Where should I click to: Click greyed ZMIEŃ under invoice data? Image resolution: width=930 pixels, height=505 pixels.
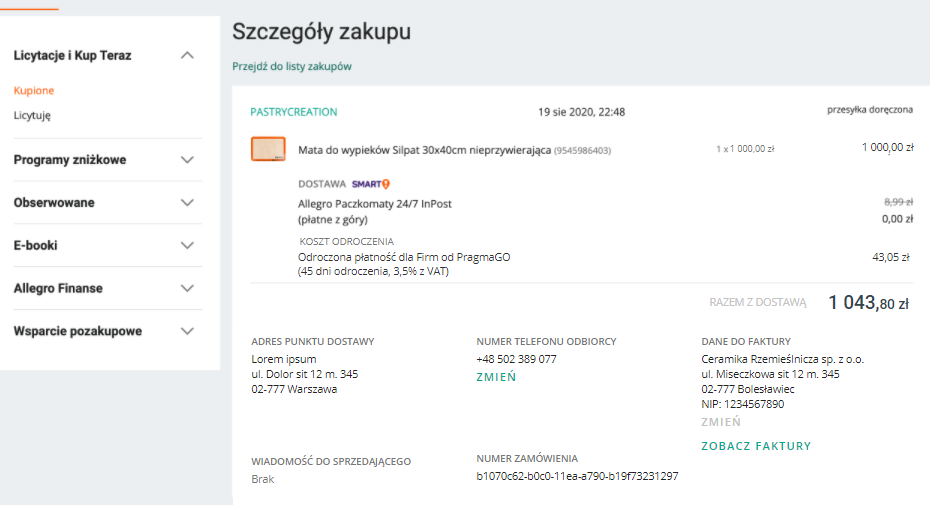721,422
